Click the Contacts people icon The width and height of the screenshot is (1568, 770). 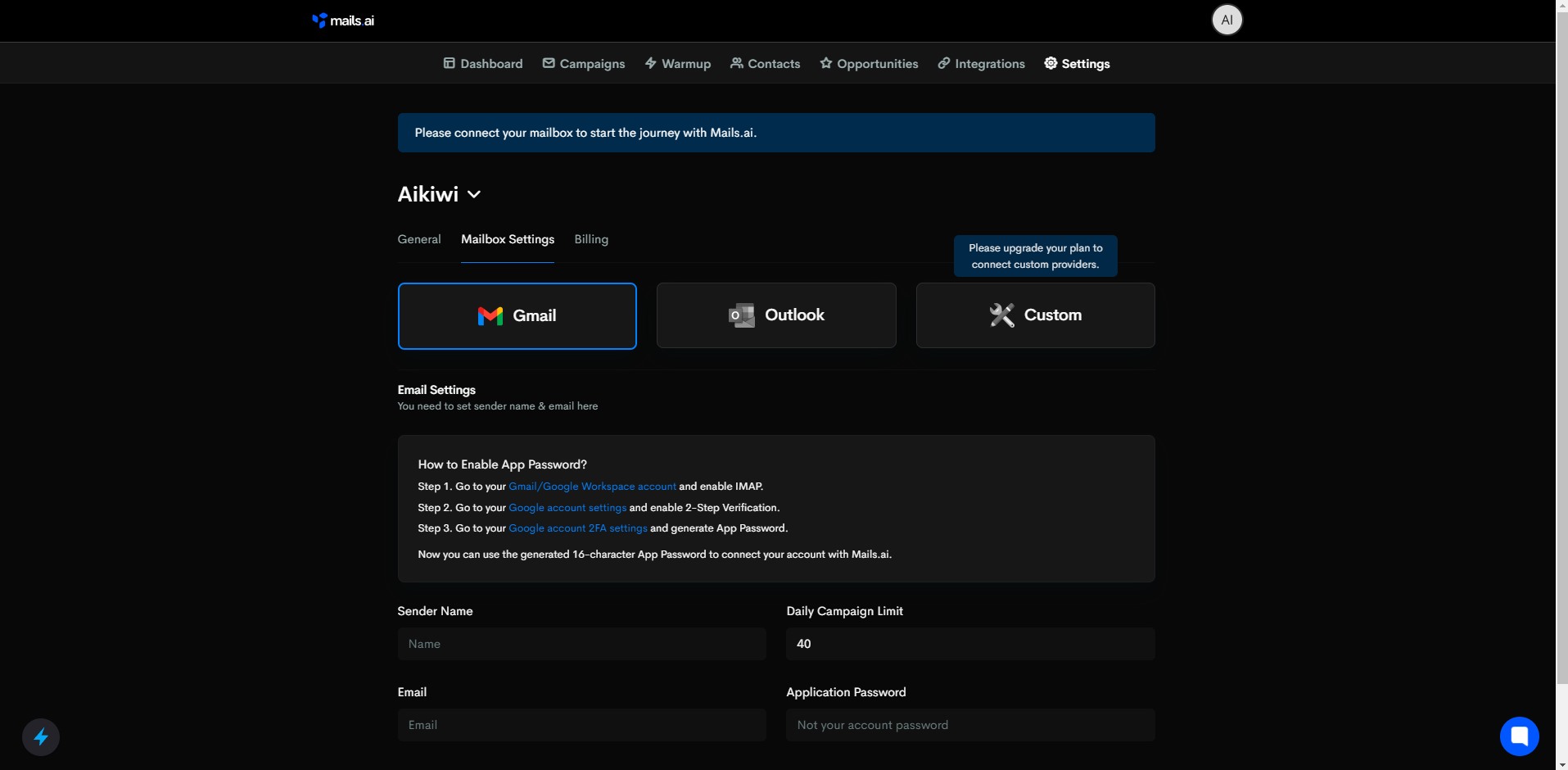click(736, 63)
